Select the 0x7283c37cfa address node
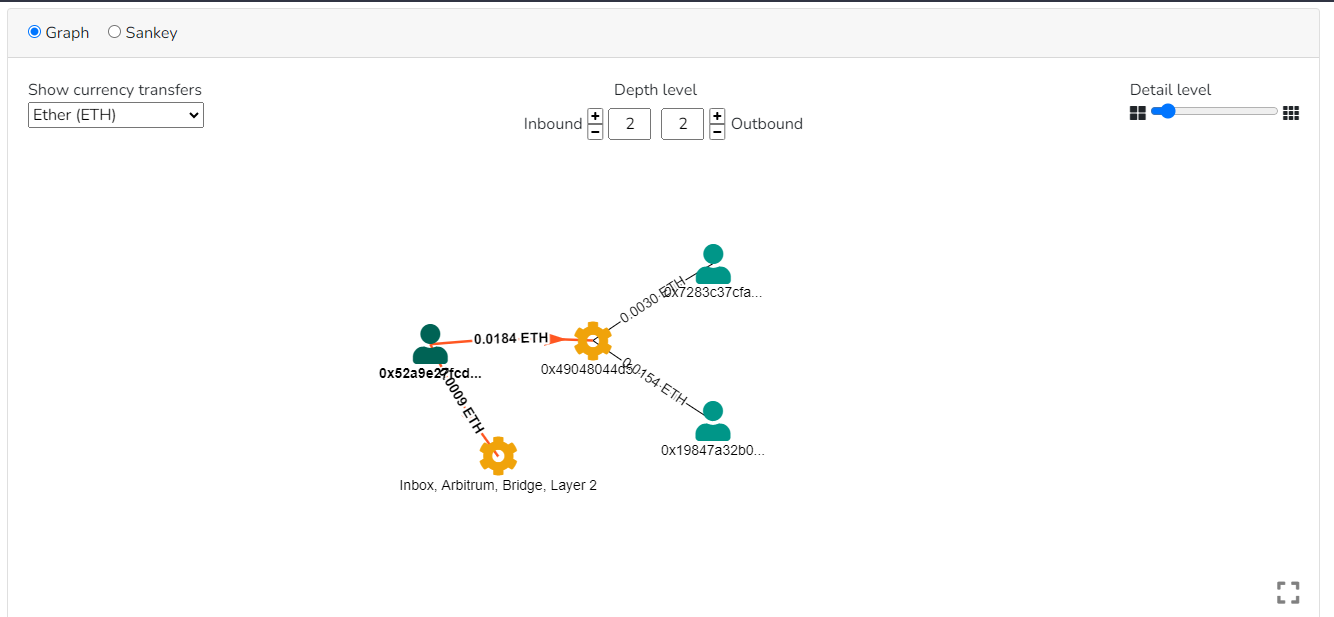Screen dimensions: 1334x617 click(713, 264)
